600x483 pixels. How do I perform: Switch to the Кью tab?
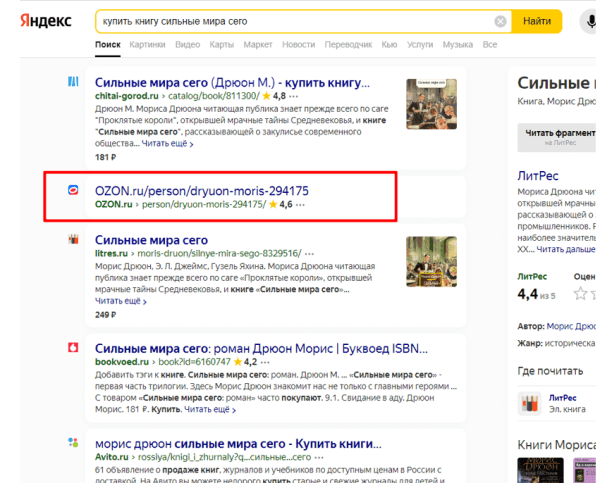[389, 45]
